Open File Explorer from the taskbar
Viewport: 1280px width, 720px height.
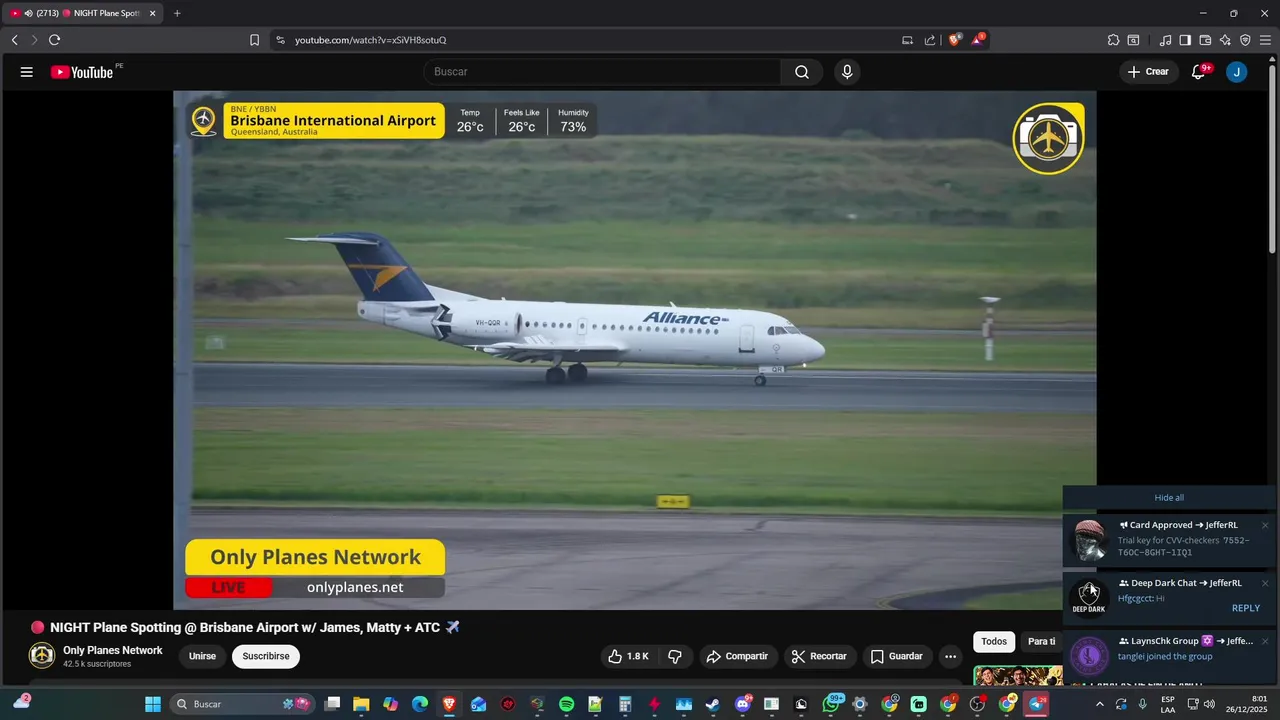click(x=361, y=704)
